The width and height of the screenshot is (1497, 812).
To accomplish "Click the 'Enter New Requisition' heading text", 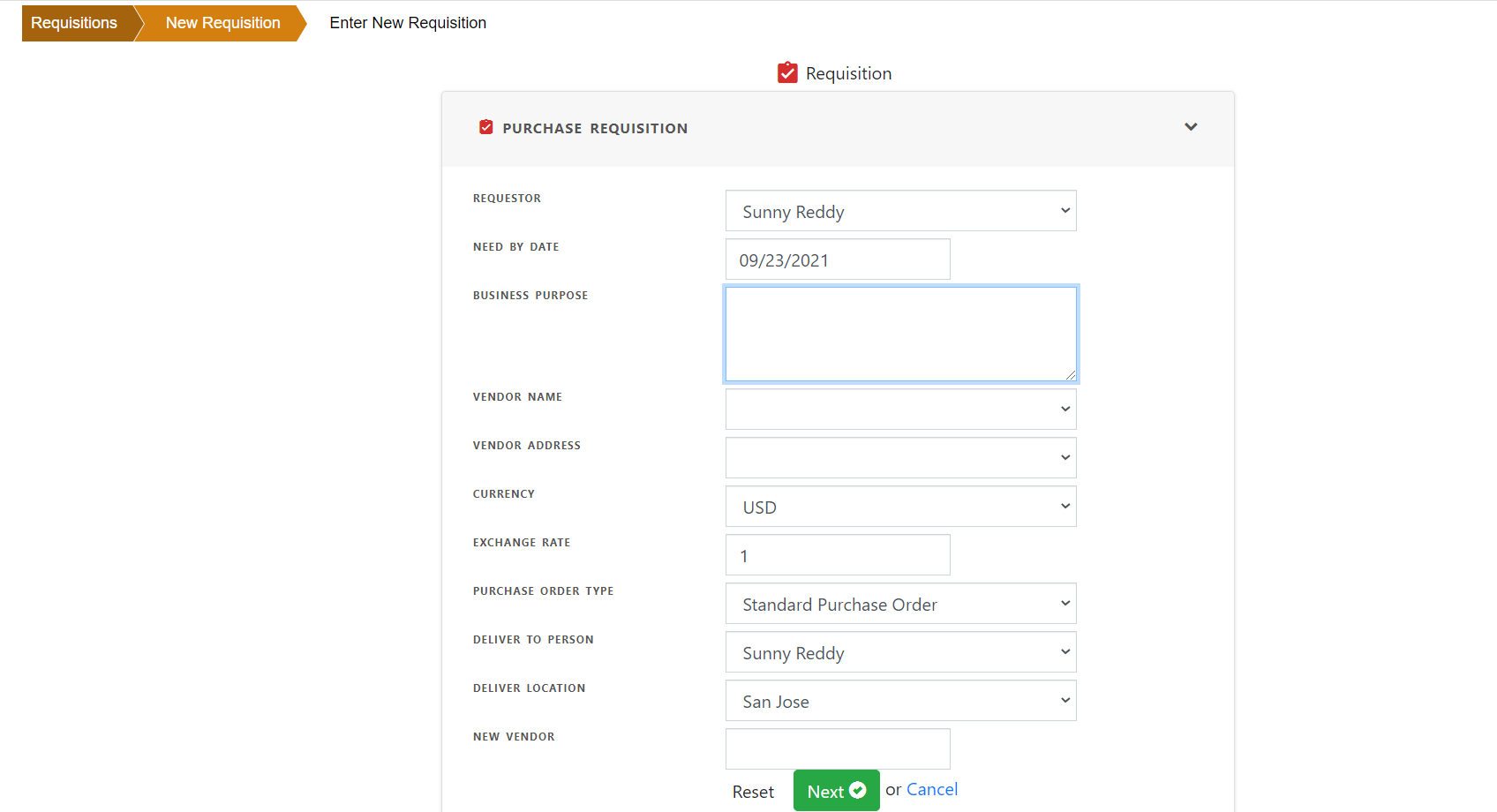I will (408, 23).
